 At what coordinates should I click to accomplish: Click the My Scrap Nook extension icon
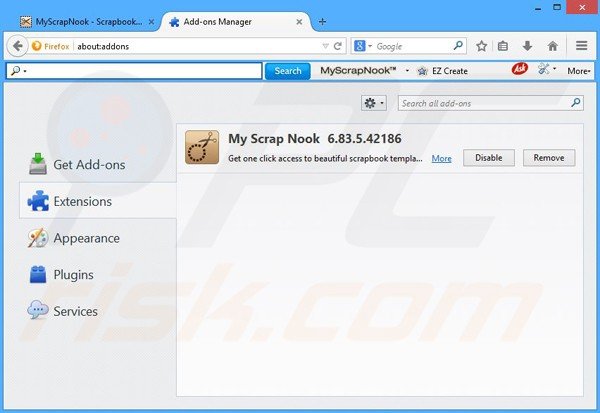click(202, 147)
